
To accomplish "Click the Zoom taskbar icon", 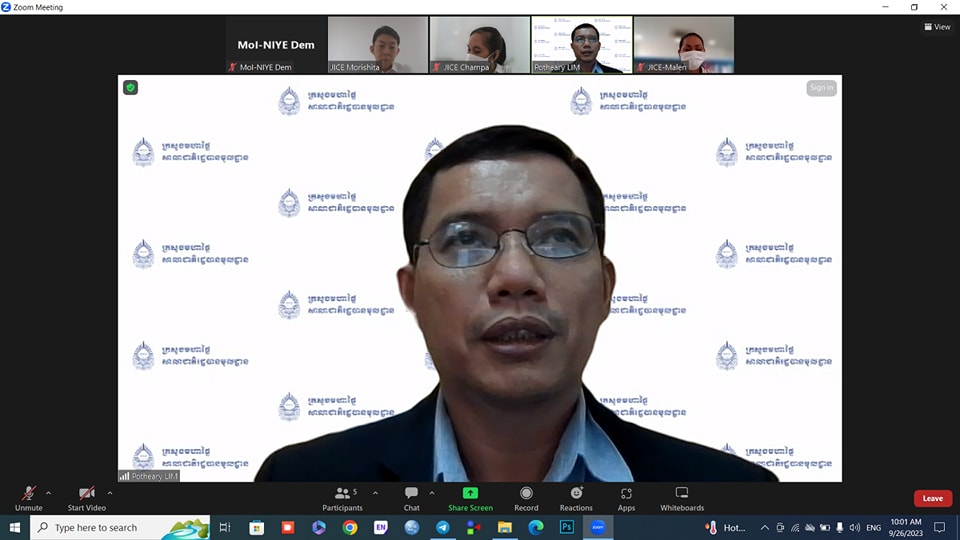I will 598,527.
